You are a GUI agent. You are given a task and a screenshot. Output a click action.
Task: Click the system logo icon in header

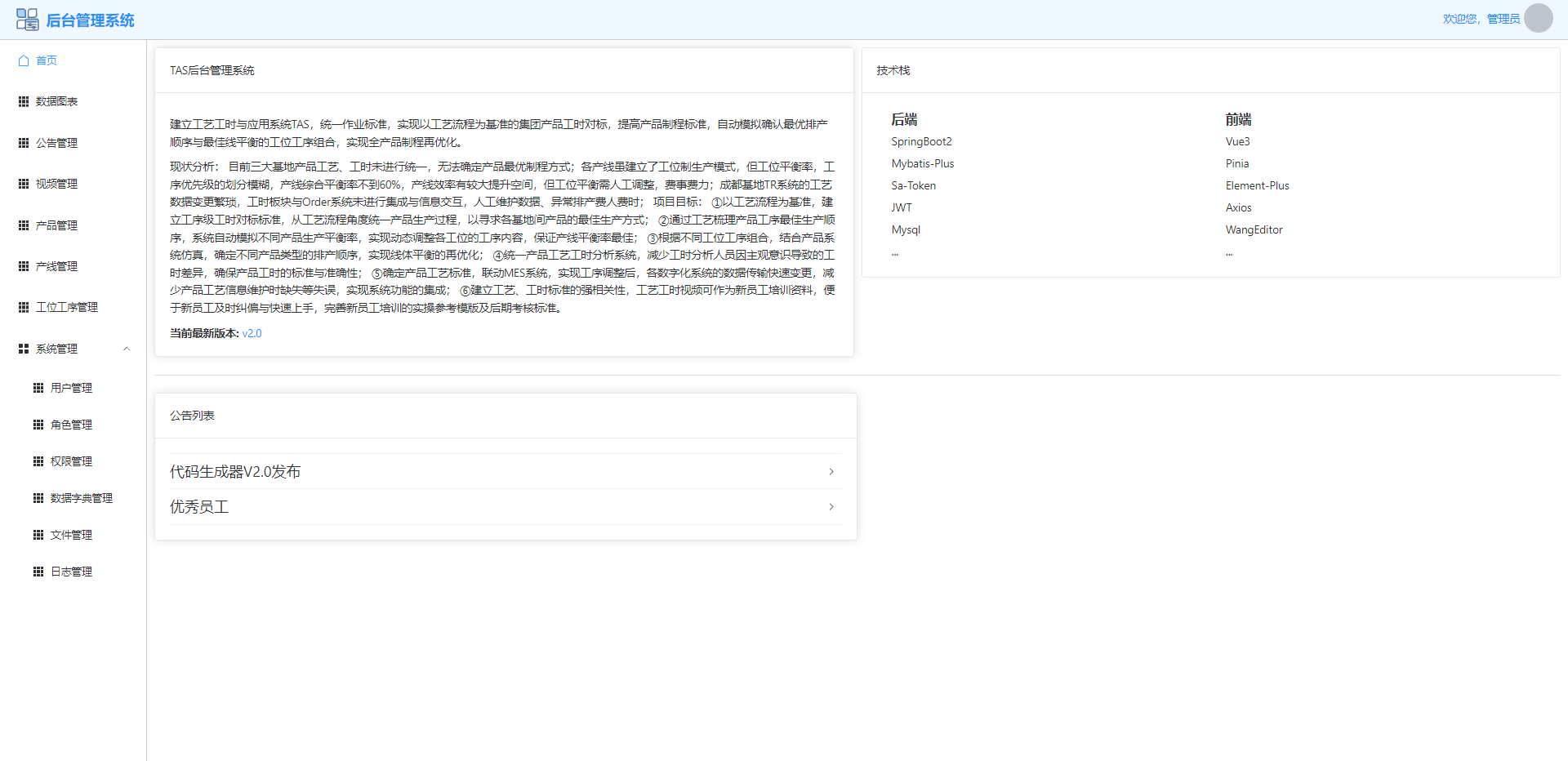click(x=27, y=20)
